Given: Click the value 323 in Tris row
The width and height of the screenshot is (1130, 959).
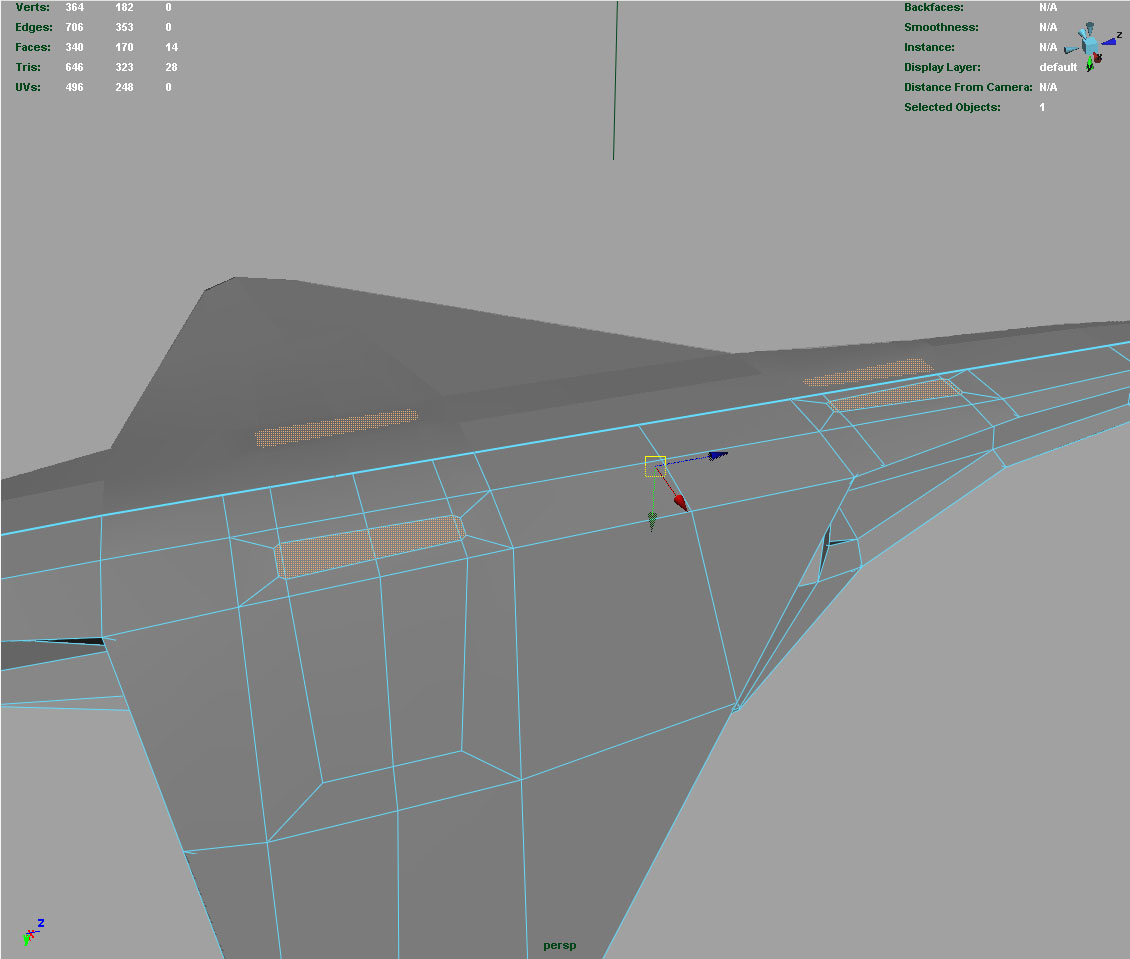Looking at the screenshot, I should click(x=125, y=68).
